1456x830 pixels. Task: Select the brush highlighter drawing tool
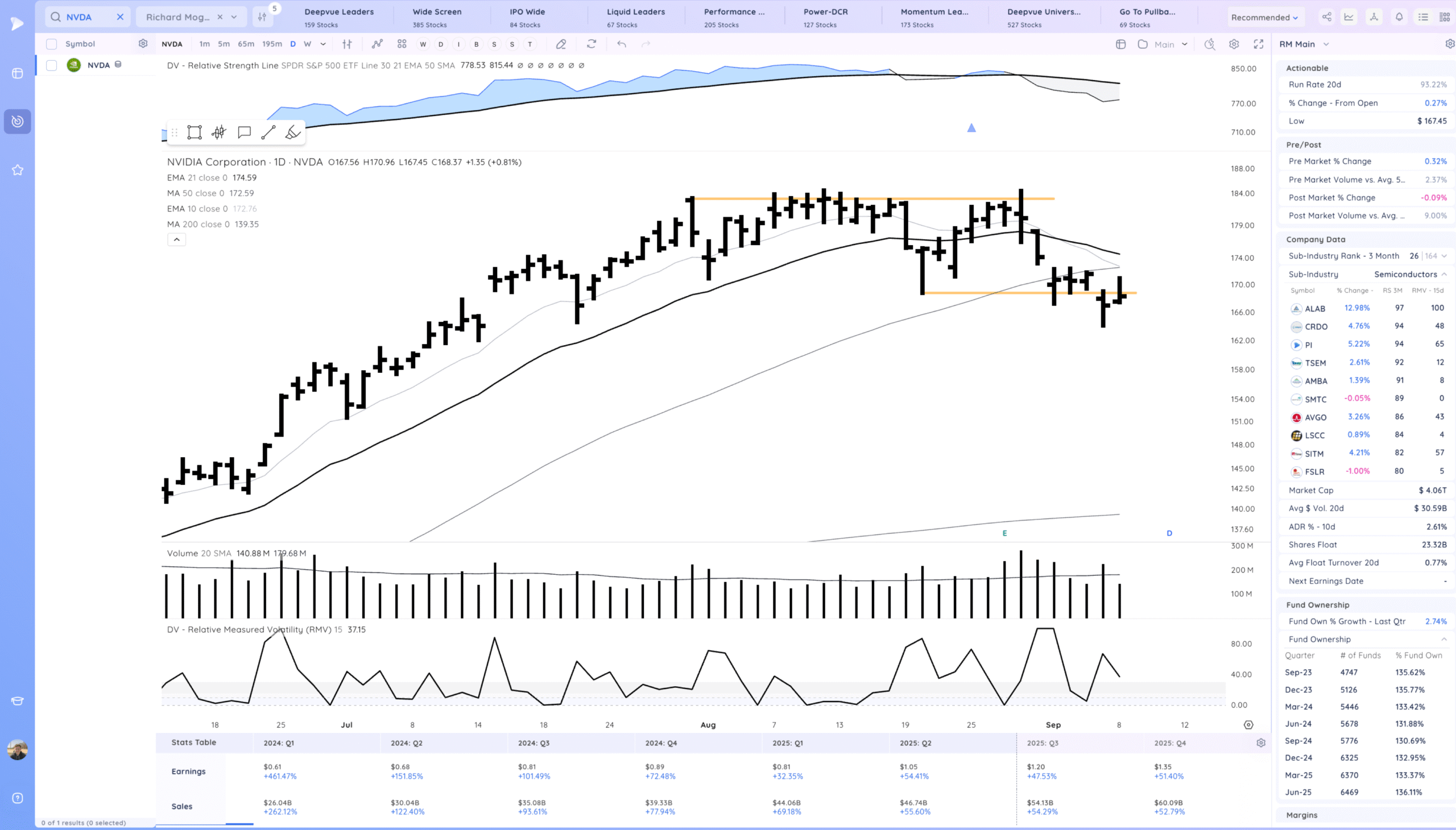click(292, 132)
